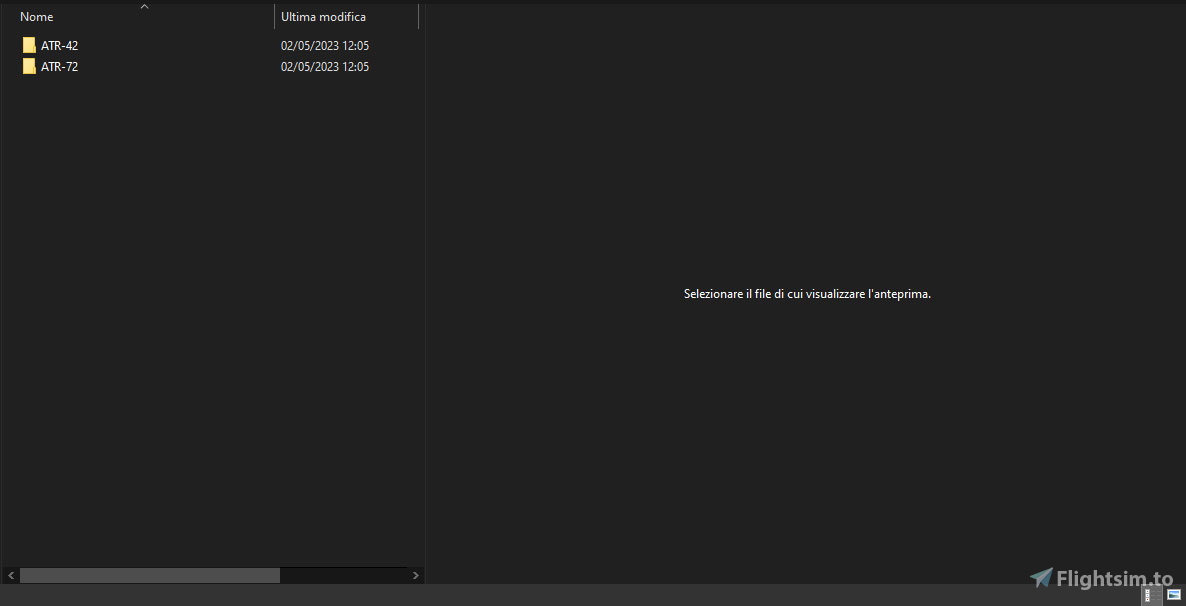Sort files by Ultima modifica column
This screenshot has height=606, width=1186.
(x=323, y=17)
